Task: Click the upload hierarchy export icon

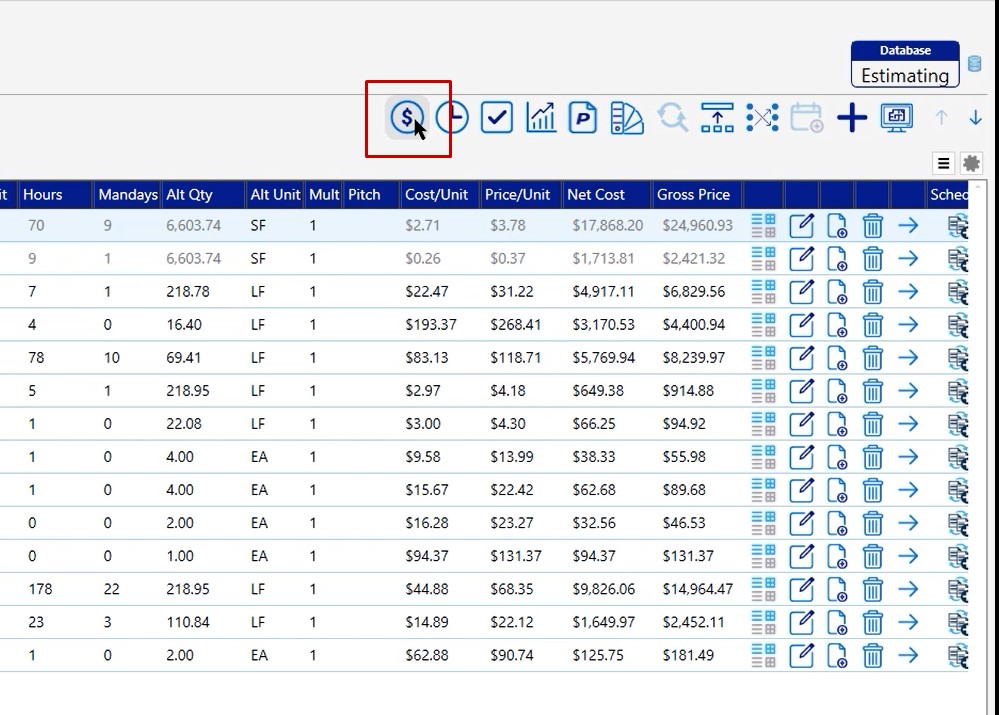Action: point(717,118)
